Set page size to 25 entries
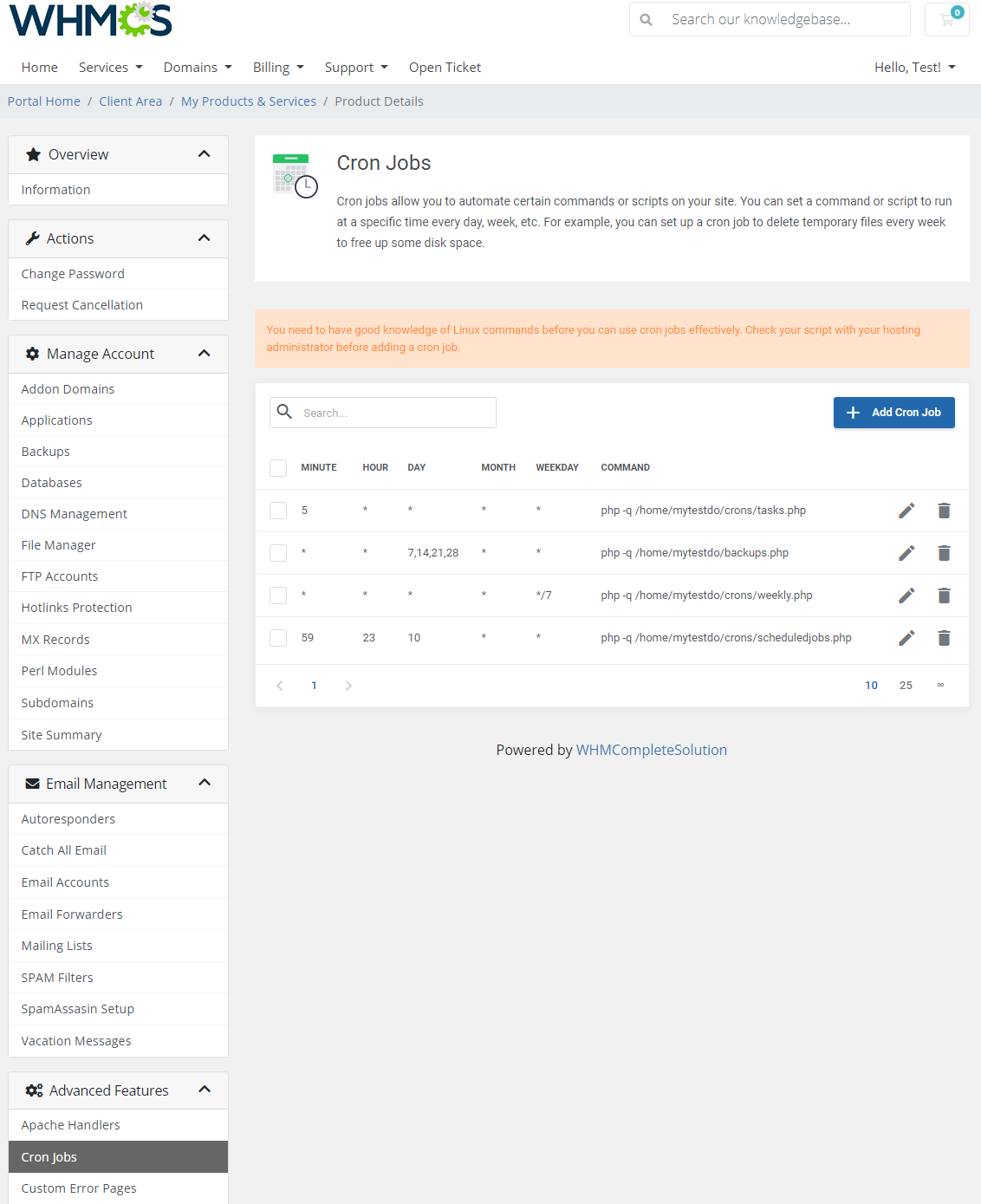This screenshot has width=981, height=1204. point(906,685)
